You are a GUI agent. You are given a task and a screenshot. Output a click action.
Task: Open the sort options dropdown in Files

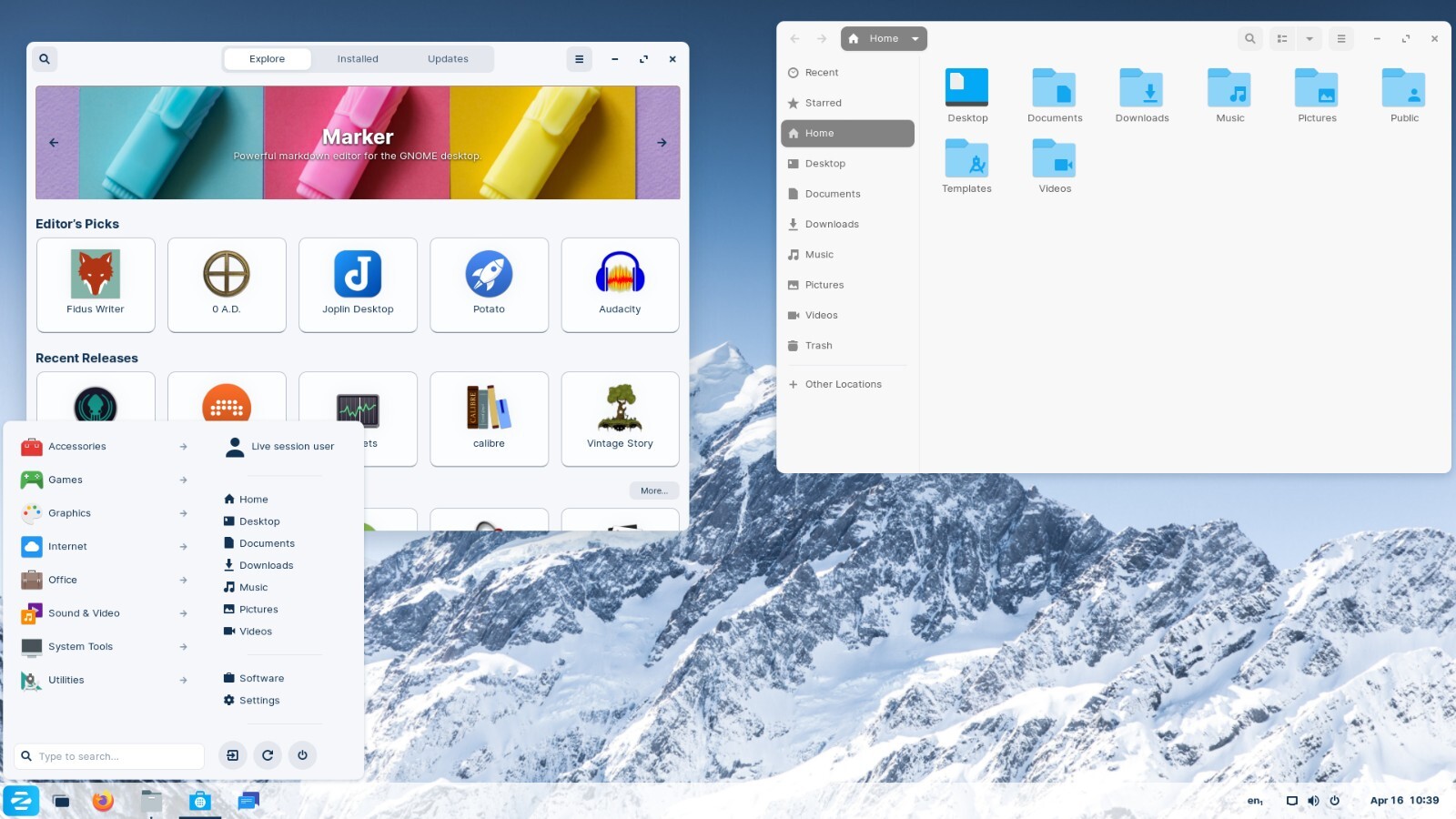pyautogui.click(x=1310, y=38)
